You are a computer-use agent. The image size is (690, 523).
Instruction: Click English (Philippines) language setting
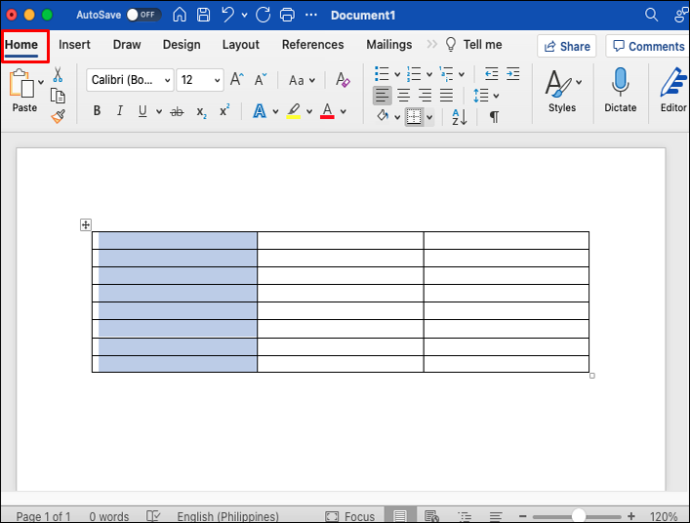[228, 516]
